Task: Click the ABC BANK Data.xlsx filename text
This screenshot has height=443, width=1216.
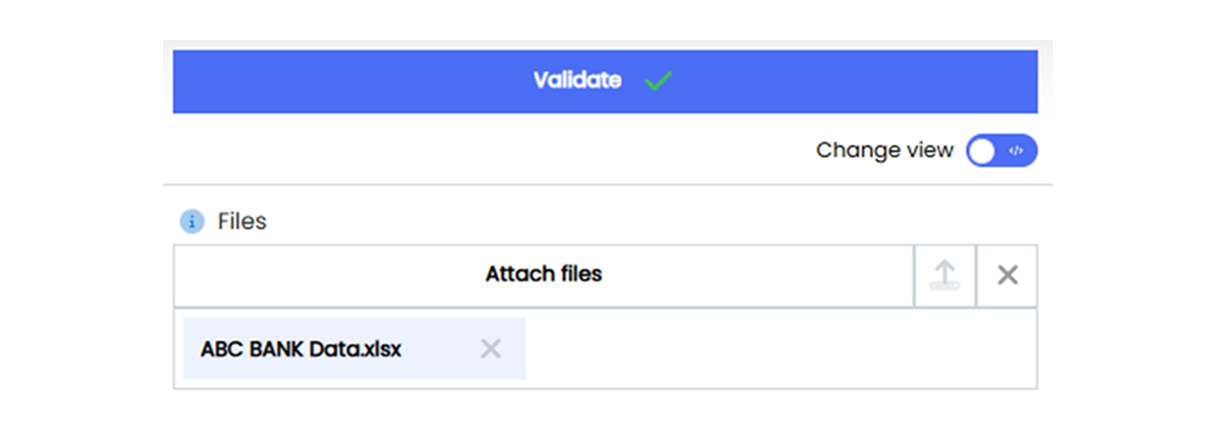Action: [x=301, y=349]
